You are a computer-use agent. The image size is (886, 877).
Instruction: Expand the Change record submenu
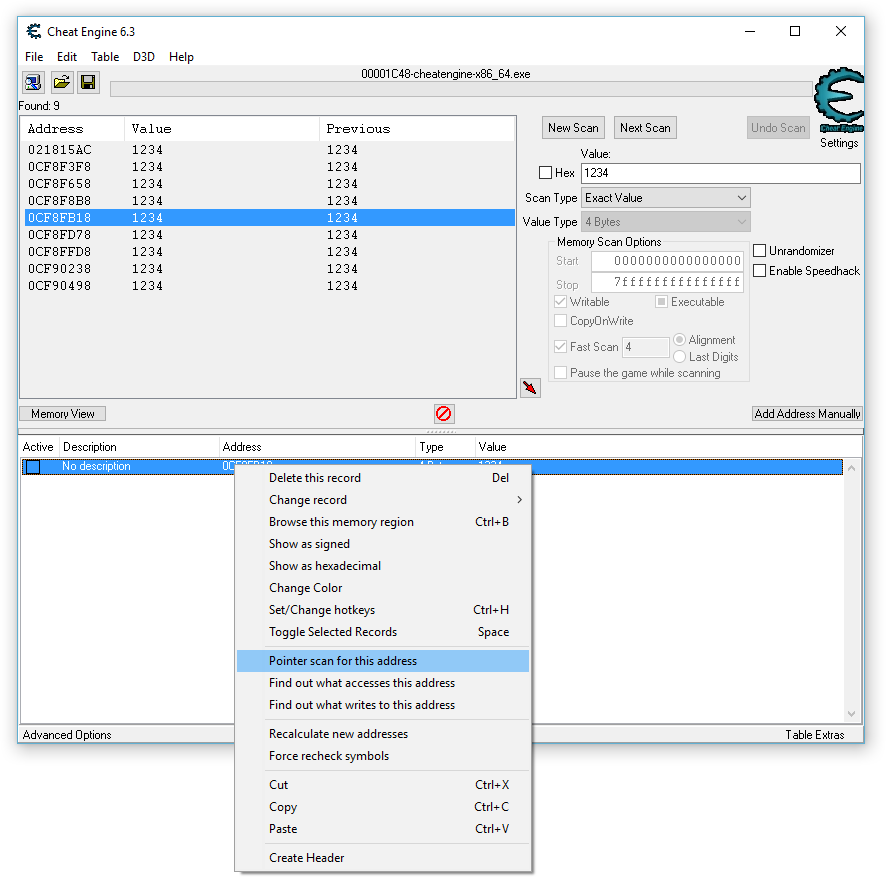383,500
